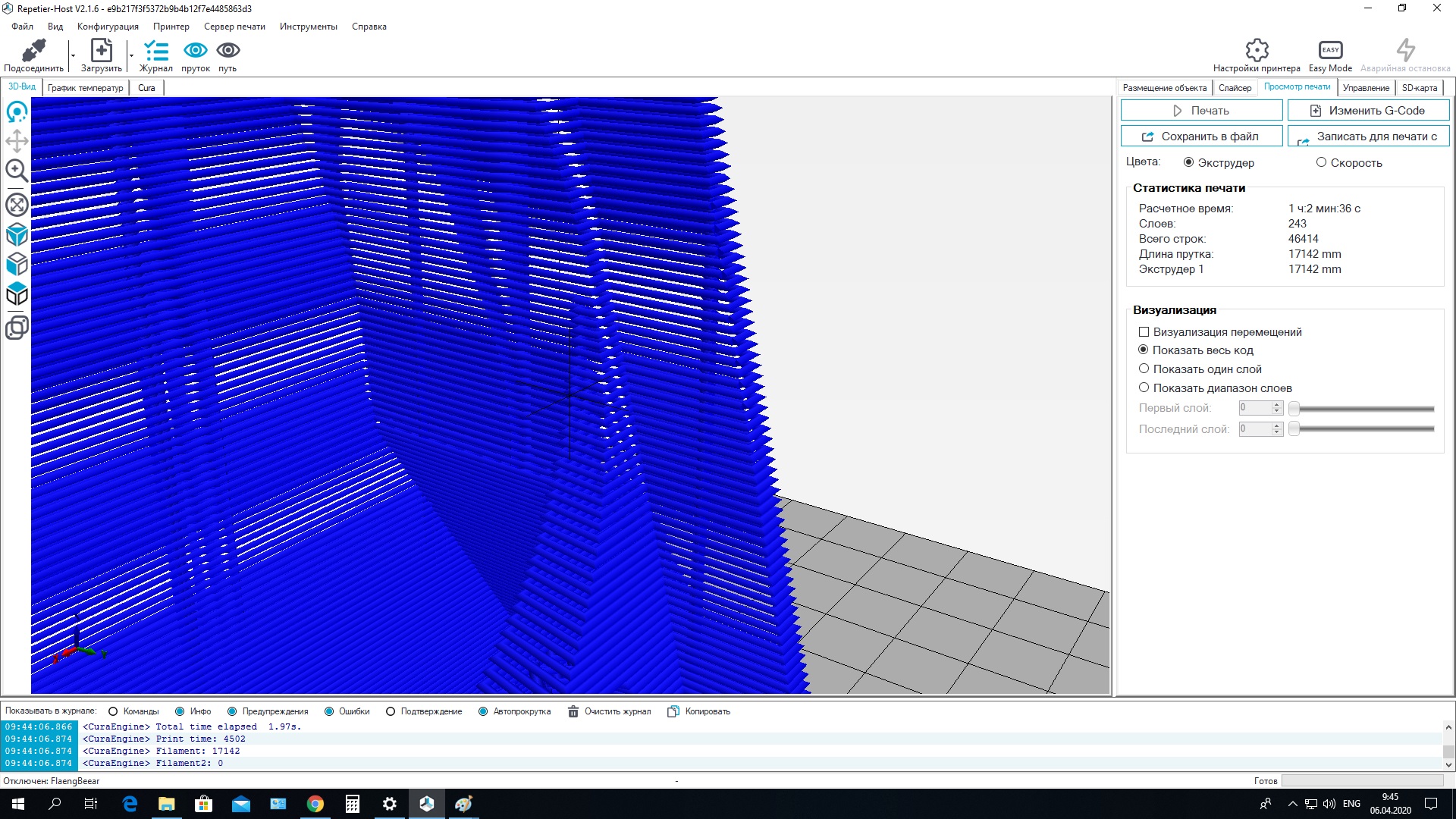
Task: Select Показать один слой radio option
Action: click(1144, 369)
